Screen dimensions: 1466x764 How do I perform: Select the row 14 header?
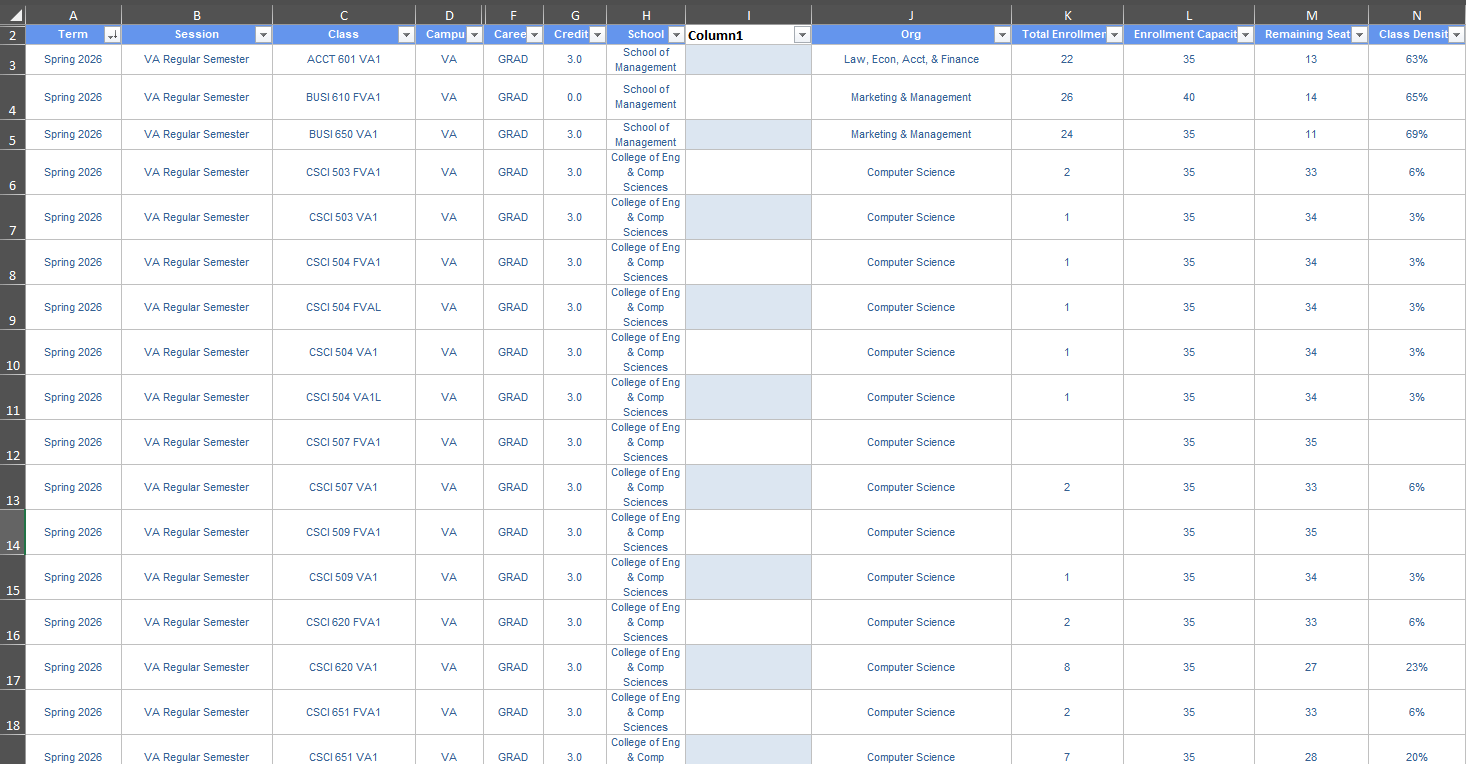(12, 546)
